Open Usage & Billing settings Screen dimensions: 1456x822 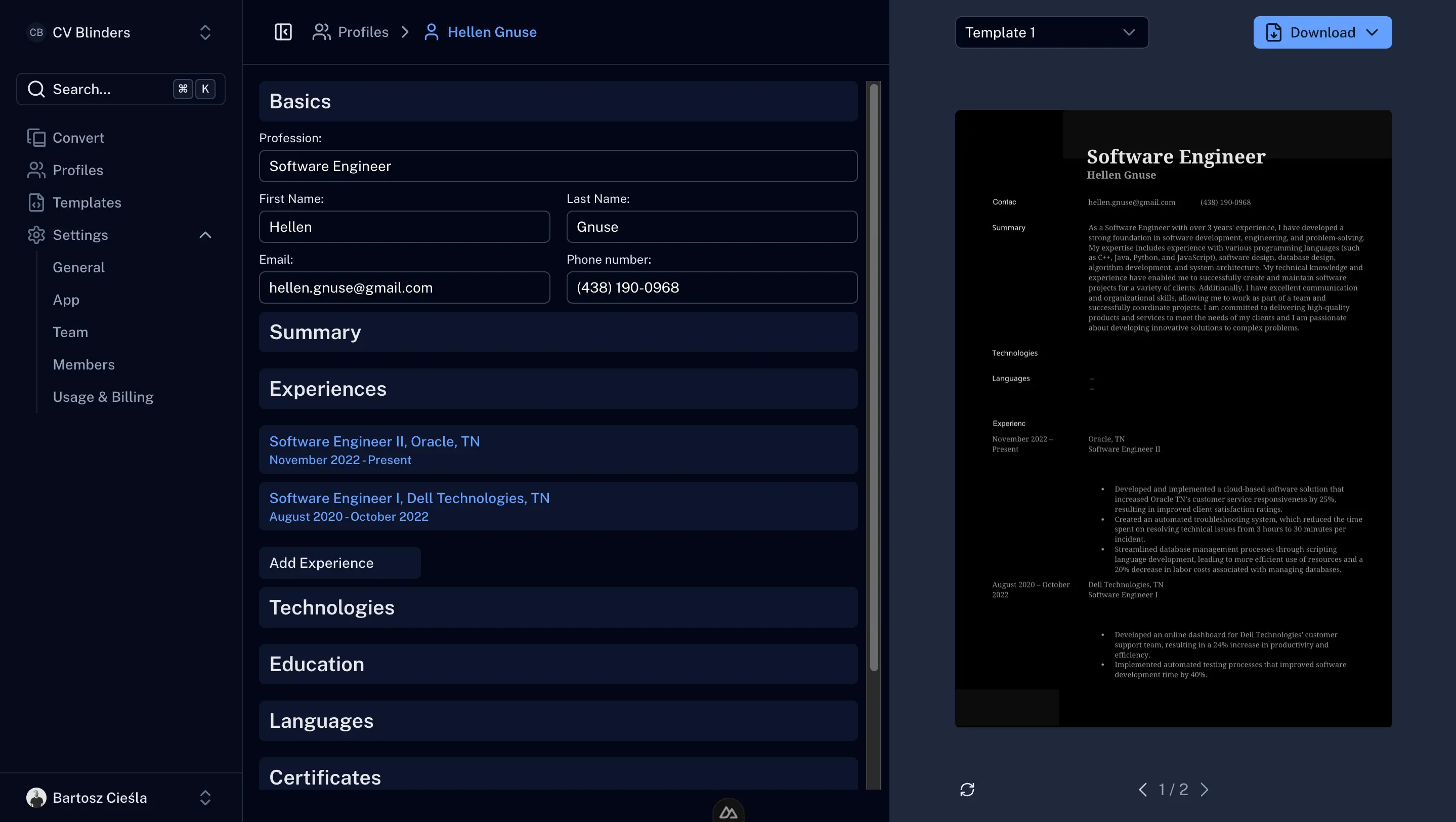coord(103,397)
